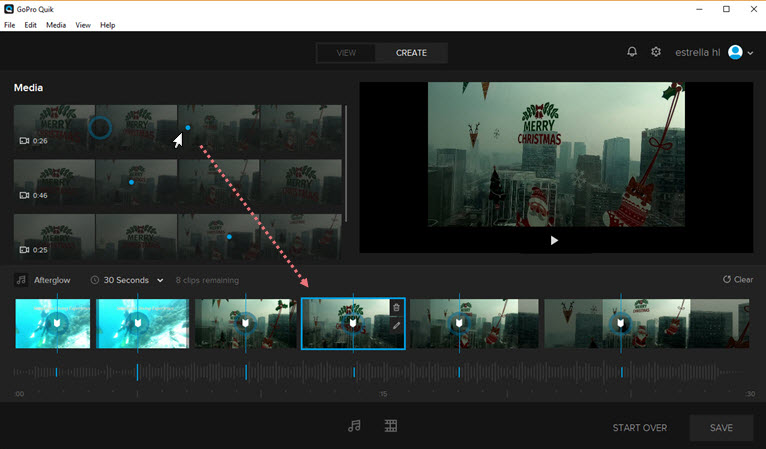Click START OVER
Image resolution: width=766 pixels, height=449 pixels.
point(640,428)
